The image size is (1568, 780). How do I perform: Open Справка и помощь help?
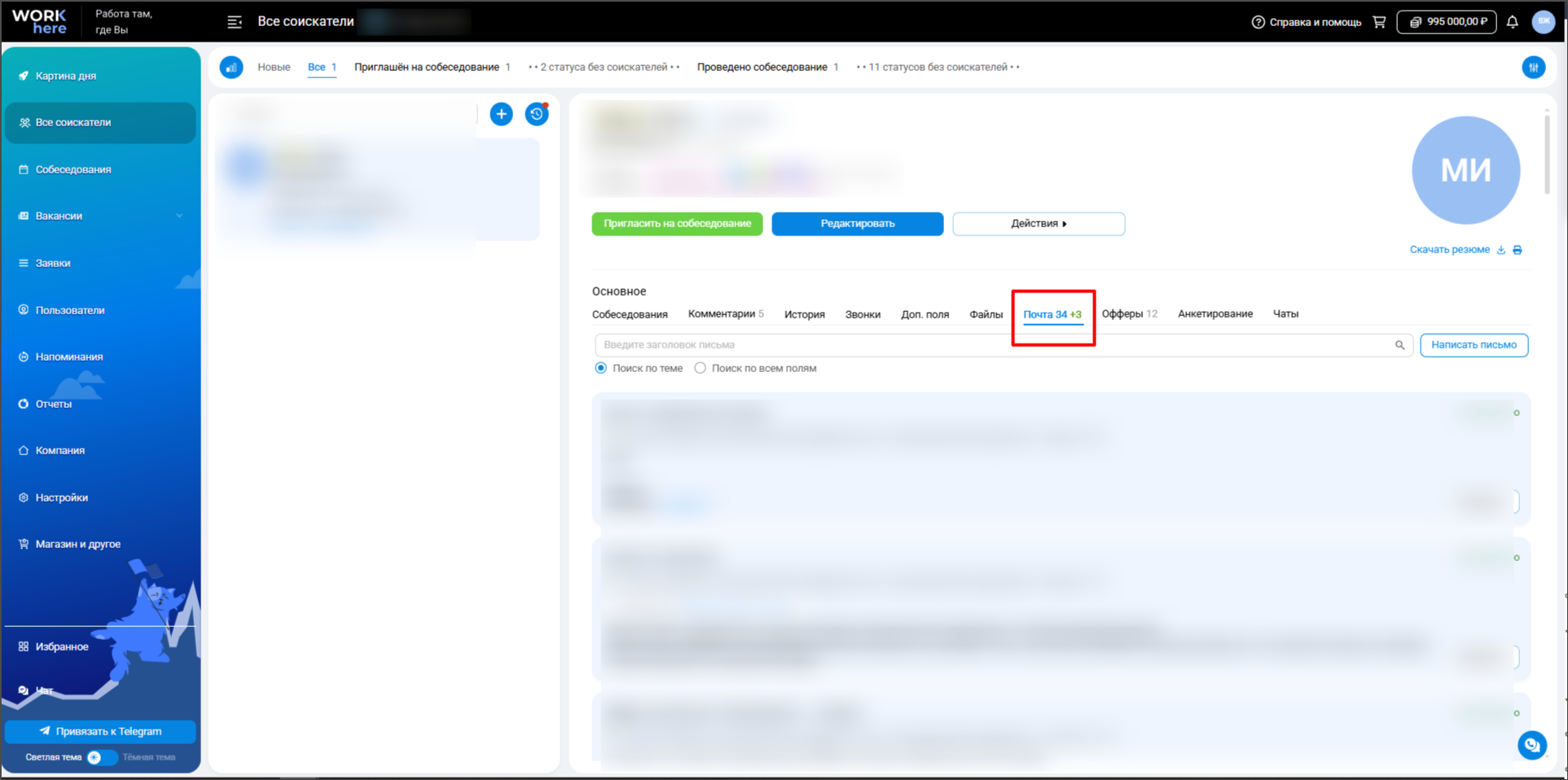point(1307,22)
